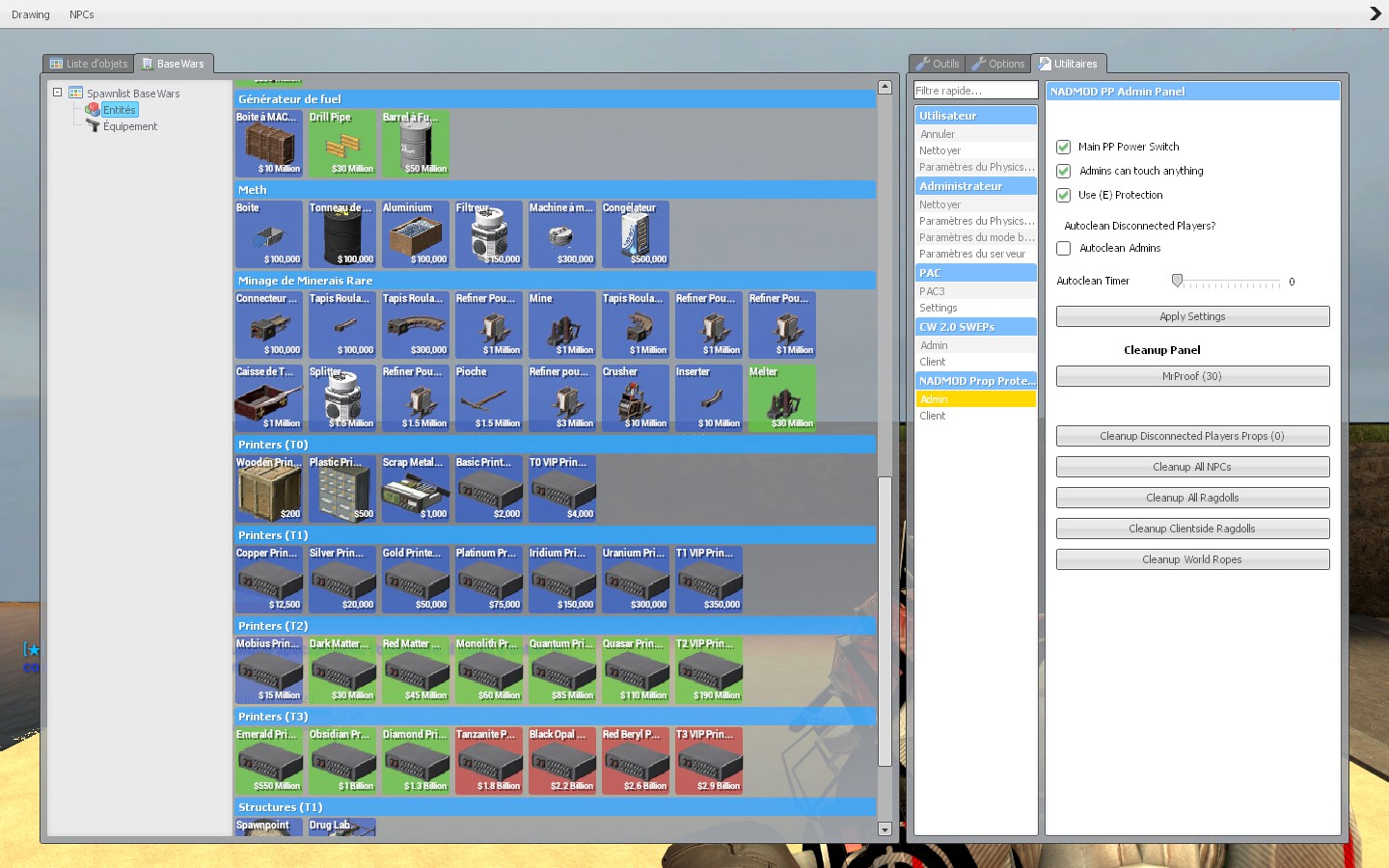Select the Inserter mining item
The height and width of the screenshot is (868, 1389).
tap(709, 398)
